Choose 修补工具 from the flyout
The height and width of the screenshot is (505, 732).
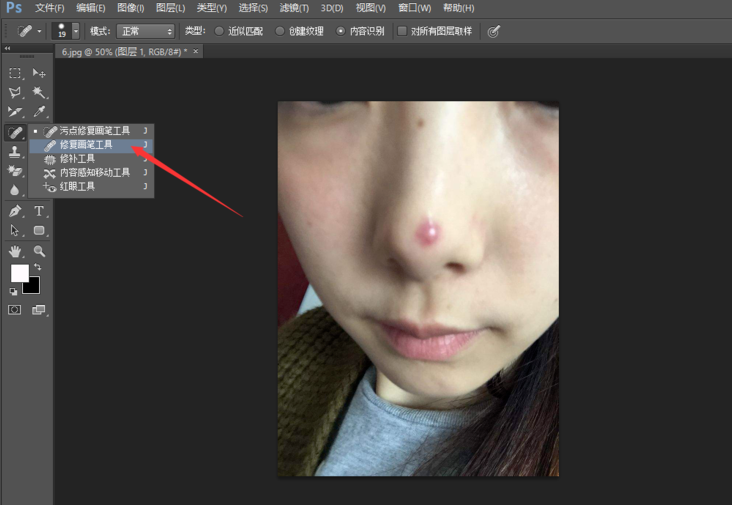77,158
